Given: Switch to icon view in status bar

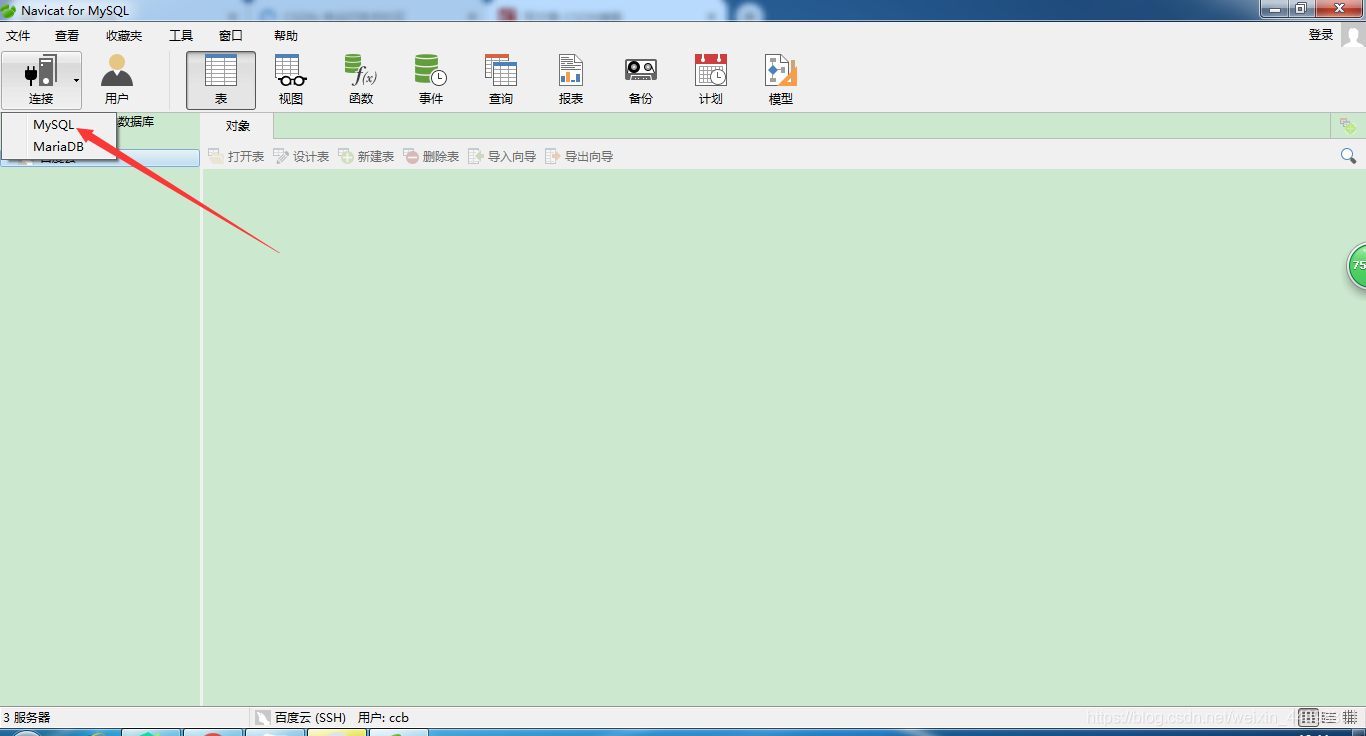Looking at the screenshot, I should pos(1309,717).
